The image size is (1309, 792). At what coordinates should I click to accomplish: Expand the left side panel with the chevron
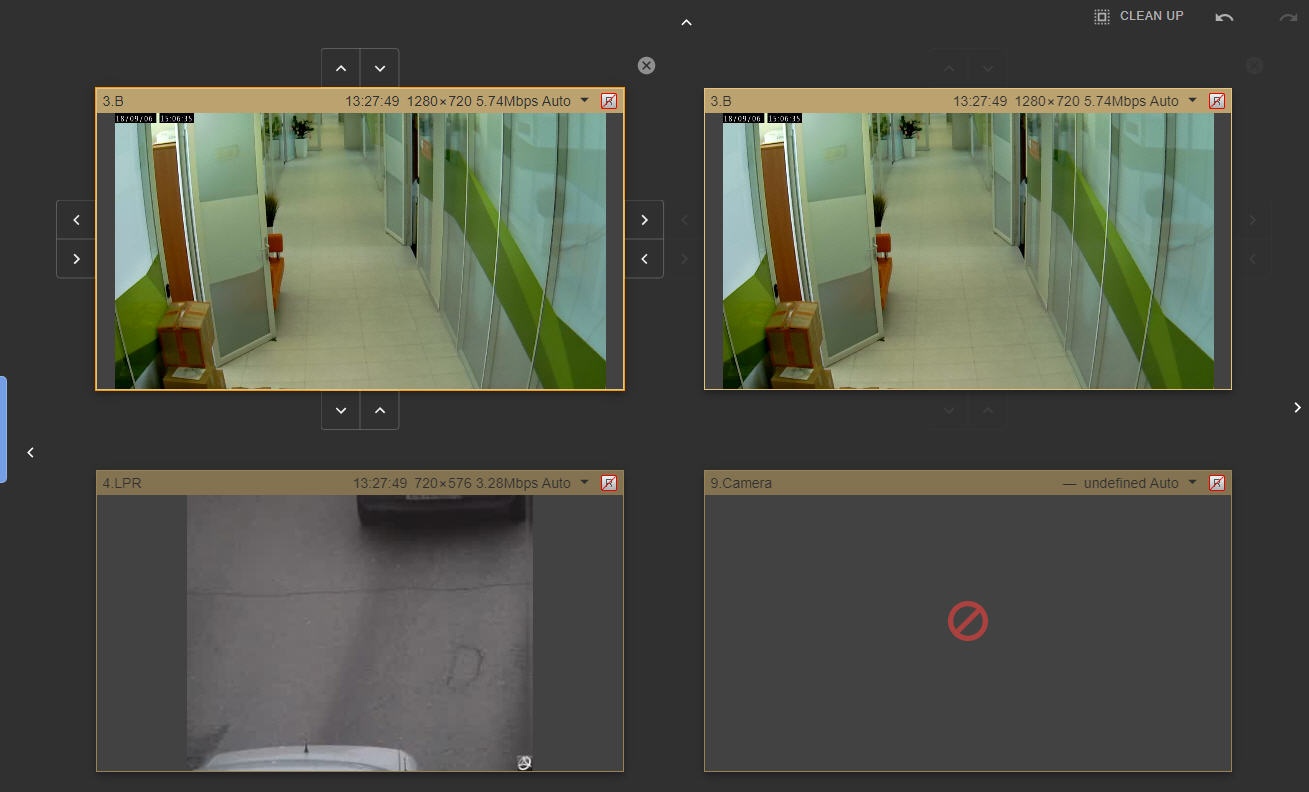click(30, 452)
